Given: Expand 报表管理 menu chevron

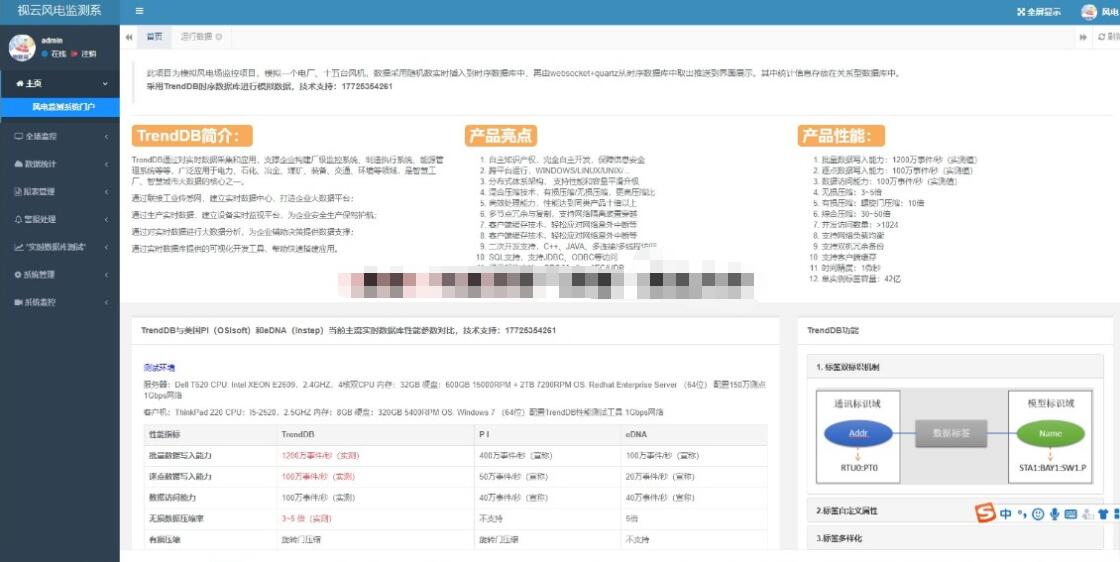Looking at the screenshot, I should pyautogui.click(x=106, y=191).
